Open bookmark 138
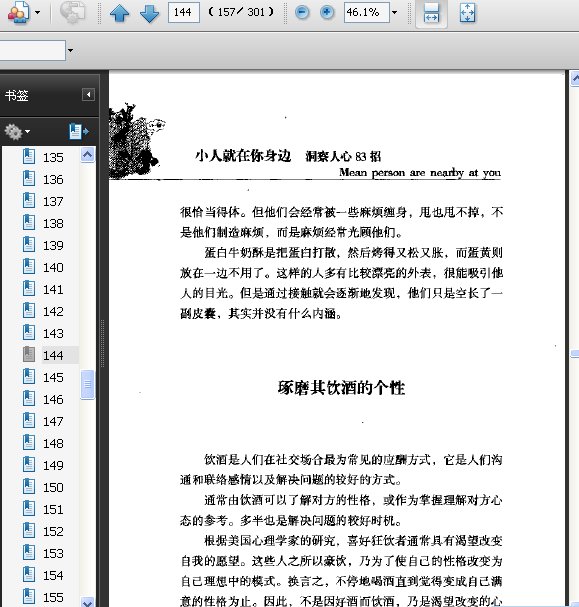579x607 pixels. [x=53, y=223]
